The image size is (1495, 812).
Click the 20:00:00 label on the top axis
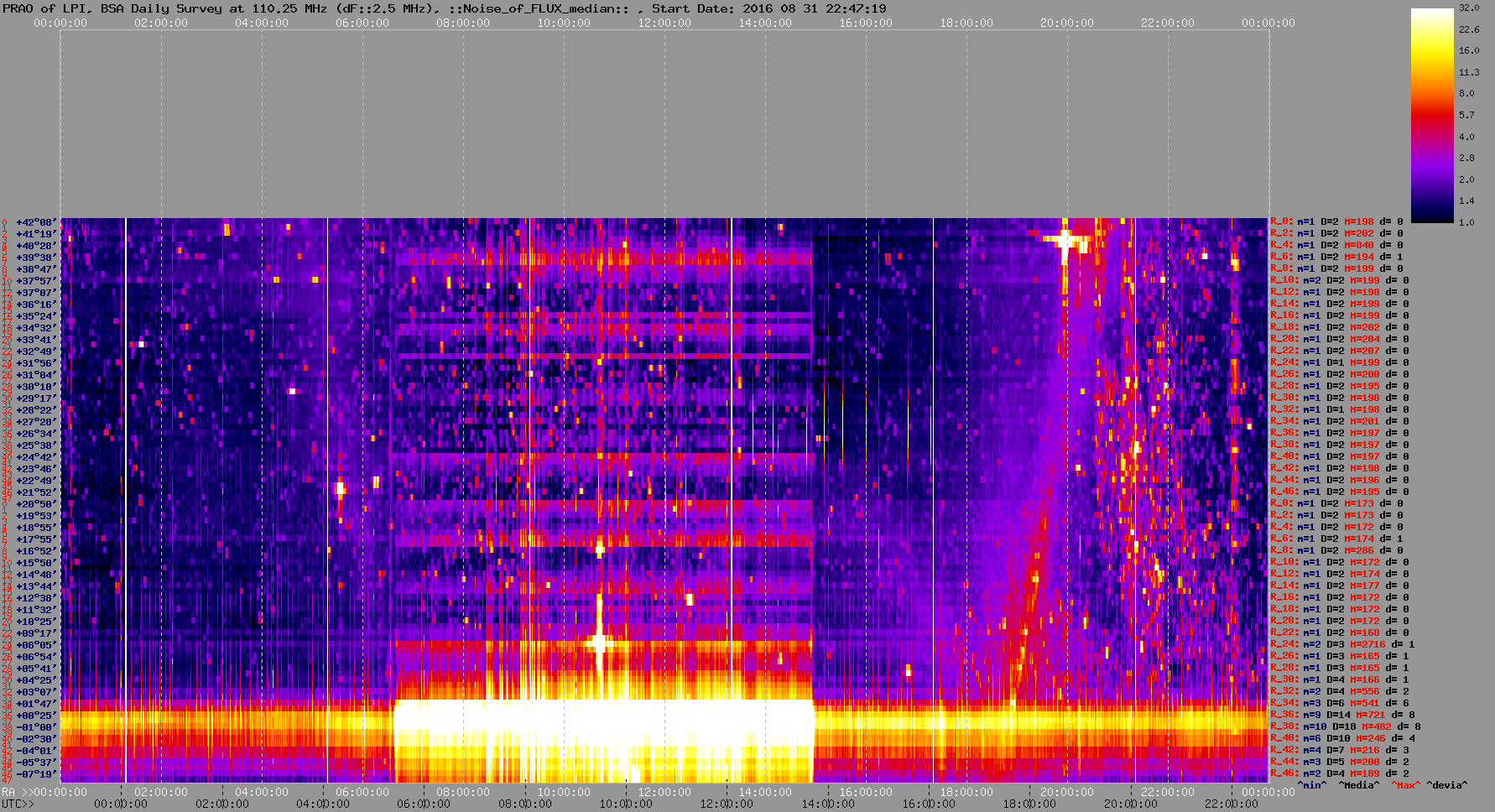(1067, 23)
